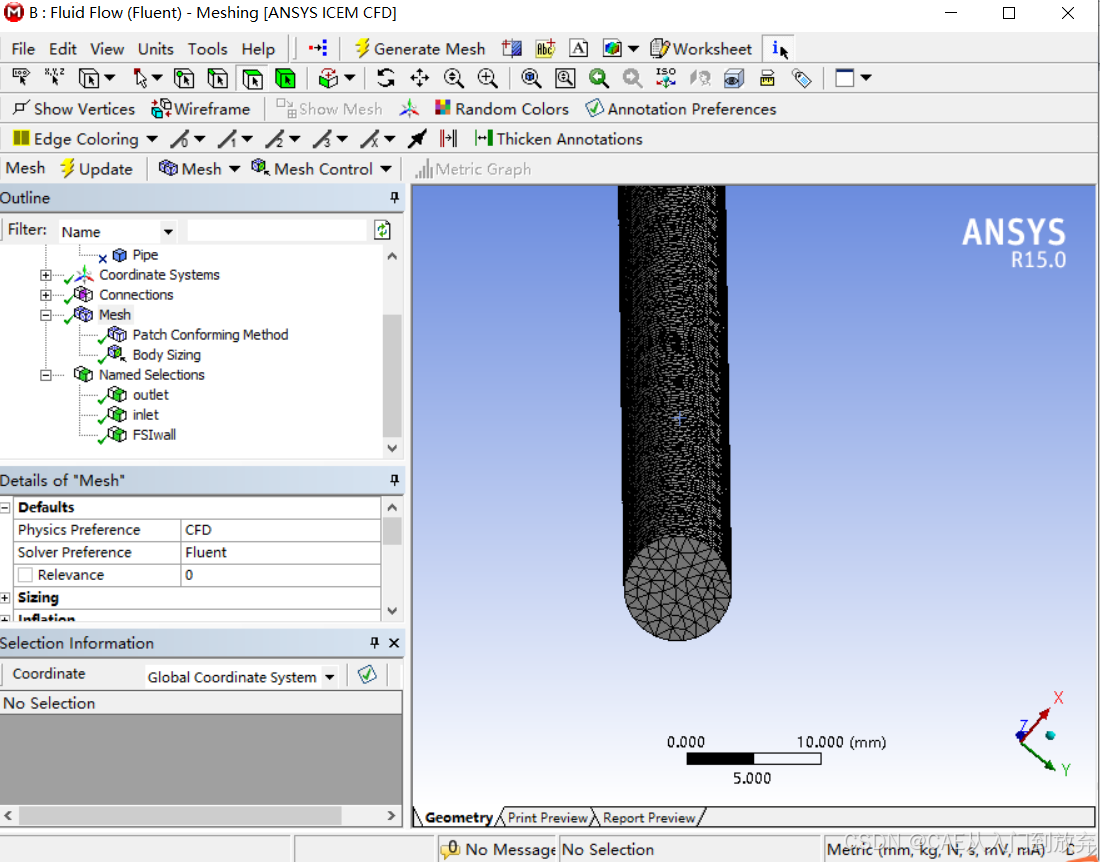Toggle the Relevance checkbox
Screen dimensions: 1100x862
[25, 575]
